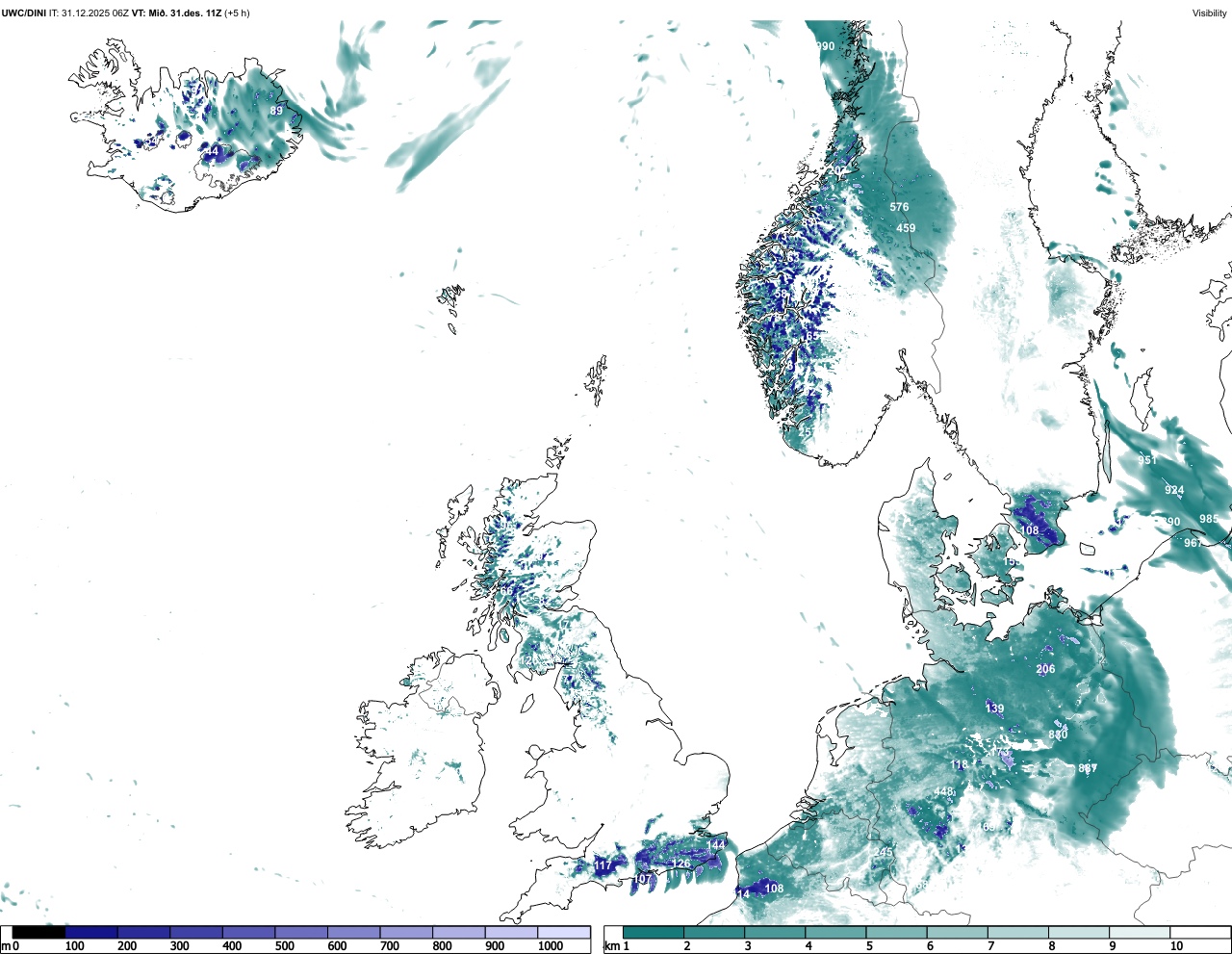The width and height of the screenshot is (1232, 954).
Task: Click the '117' value over southern England
Action: click(603, 865)
